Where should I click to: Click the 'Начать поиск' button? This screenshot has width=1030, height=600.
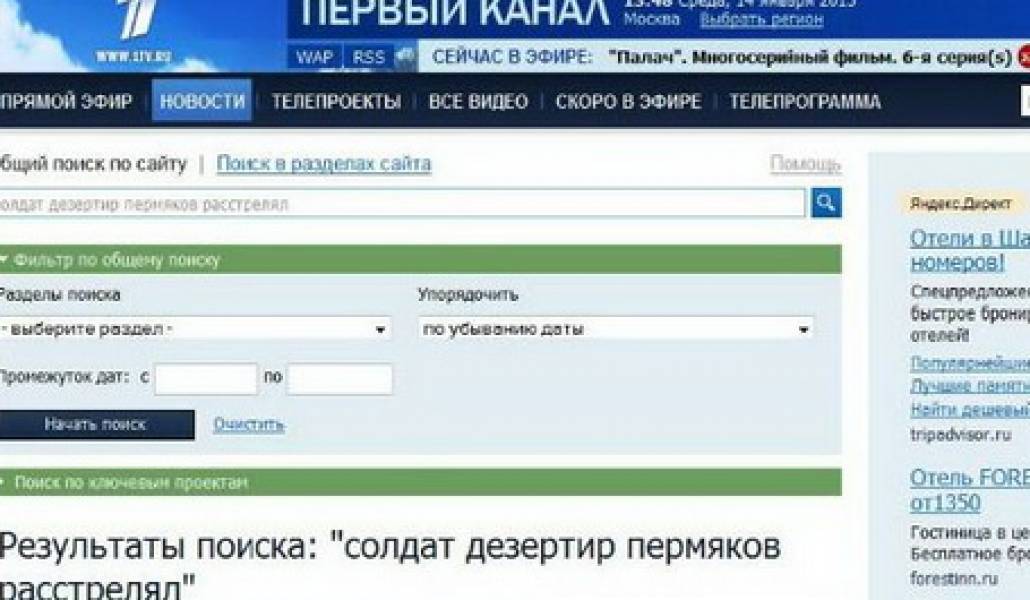point(97,425)
